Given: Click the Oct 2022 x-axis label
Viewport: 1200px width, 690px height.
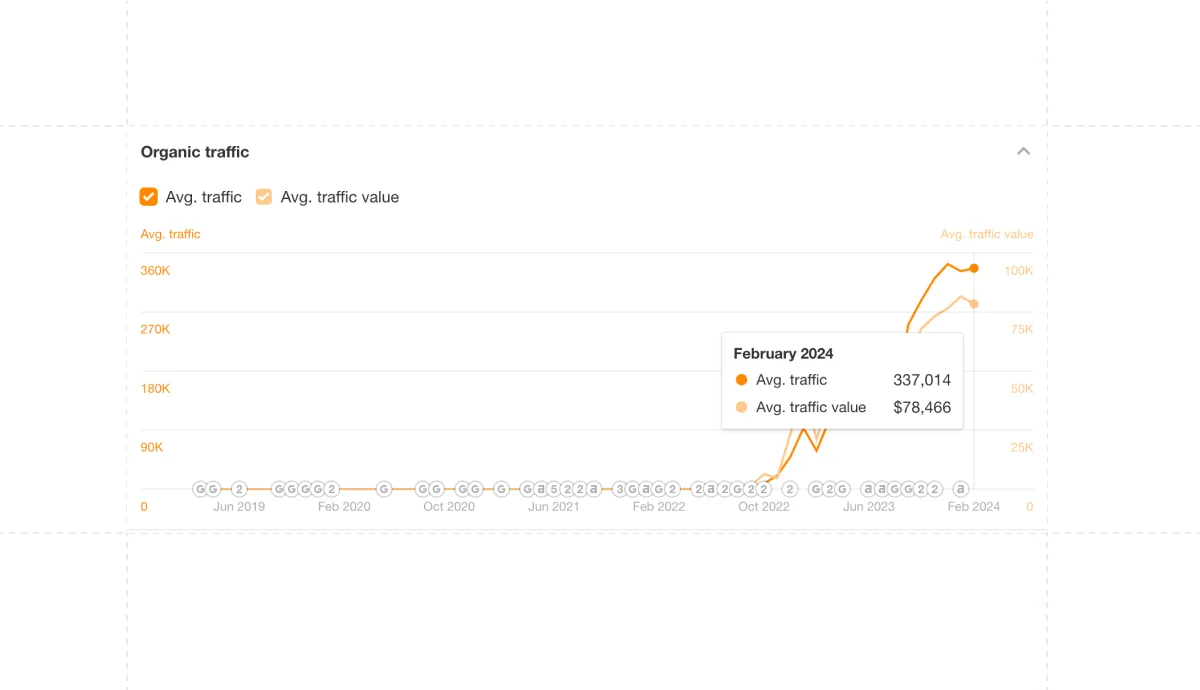Looking at the screenshot, I should point(764,507).
